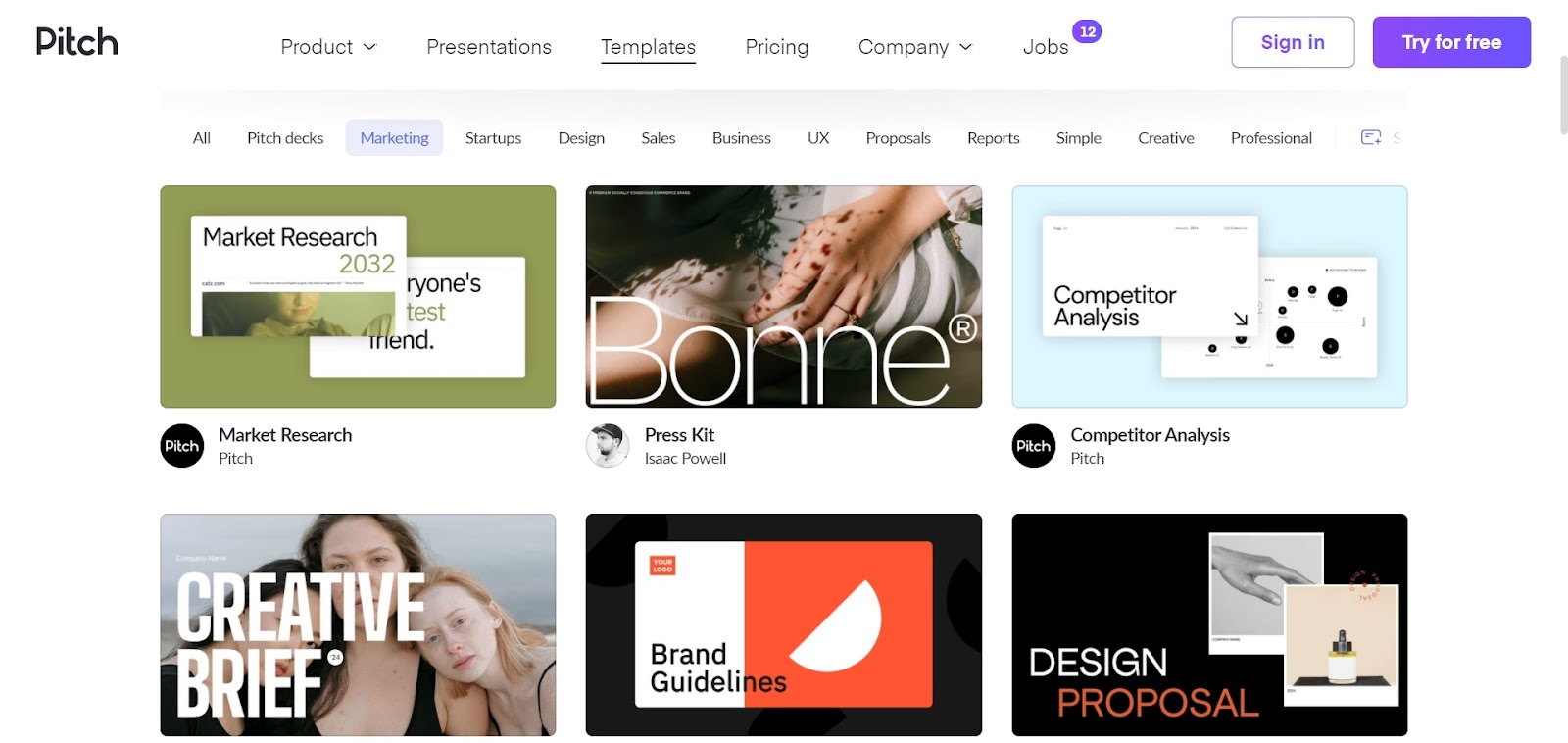Select the Marketing category filter
The image size is (1568, 743).
point(394,138)
